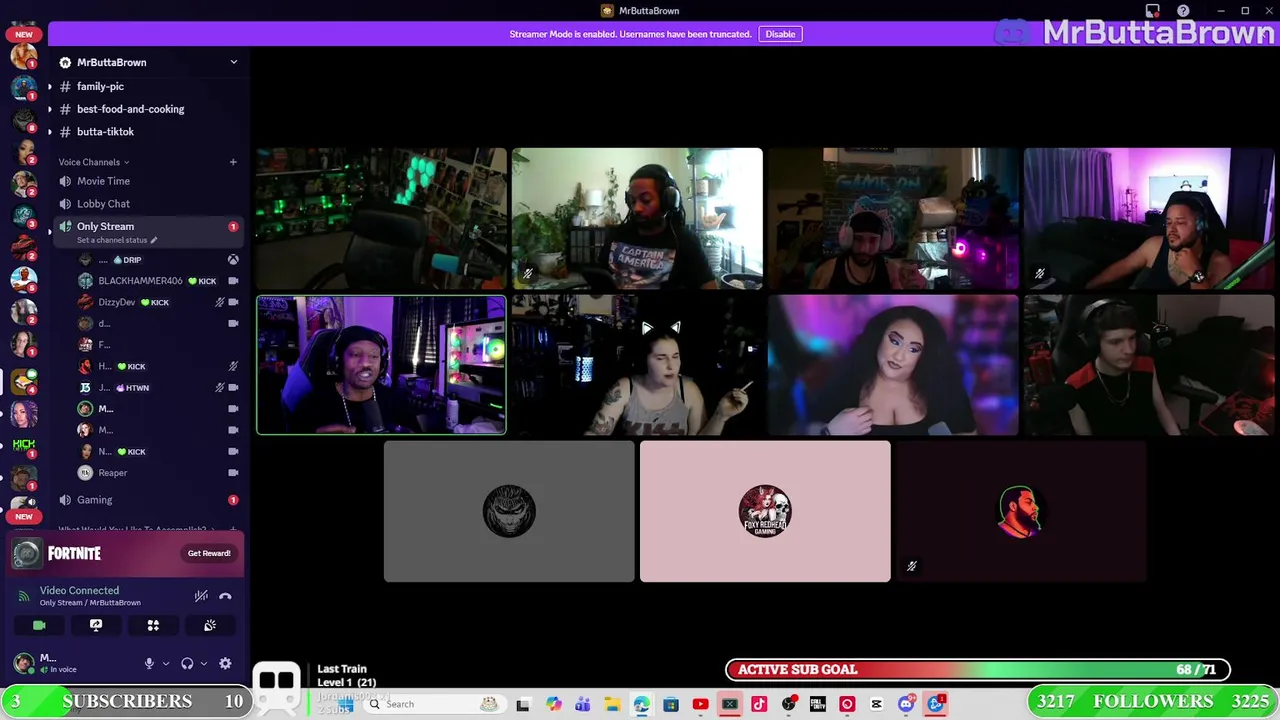
Task: Mute the microphone in user panel
Action: tap(149, 663)
